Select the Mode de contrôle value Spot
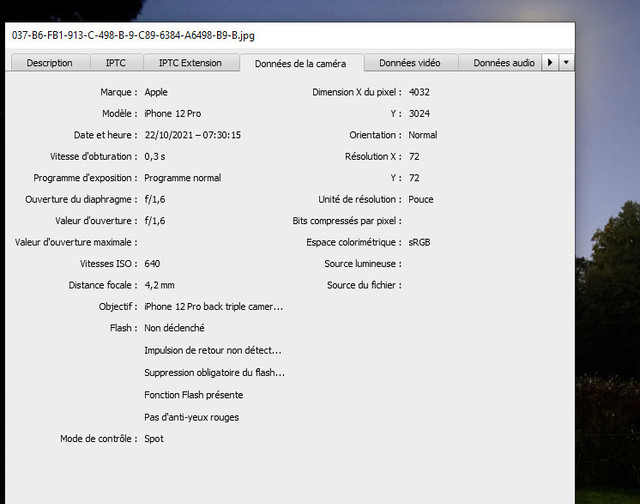The height and width of the screenshot is (504, 640). pos(154,439)
